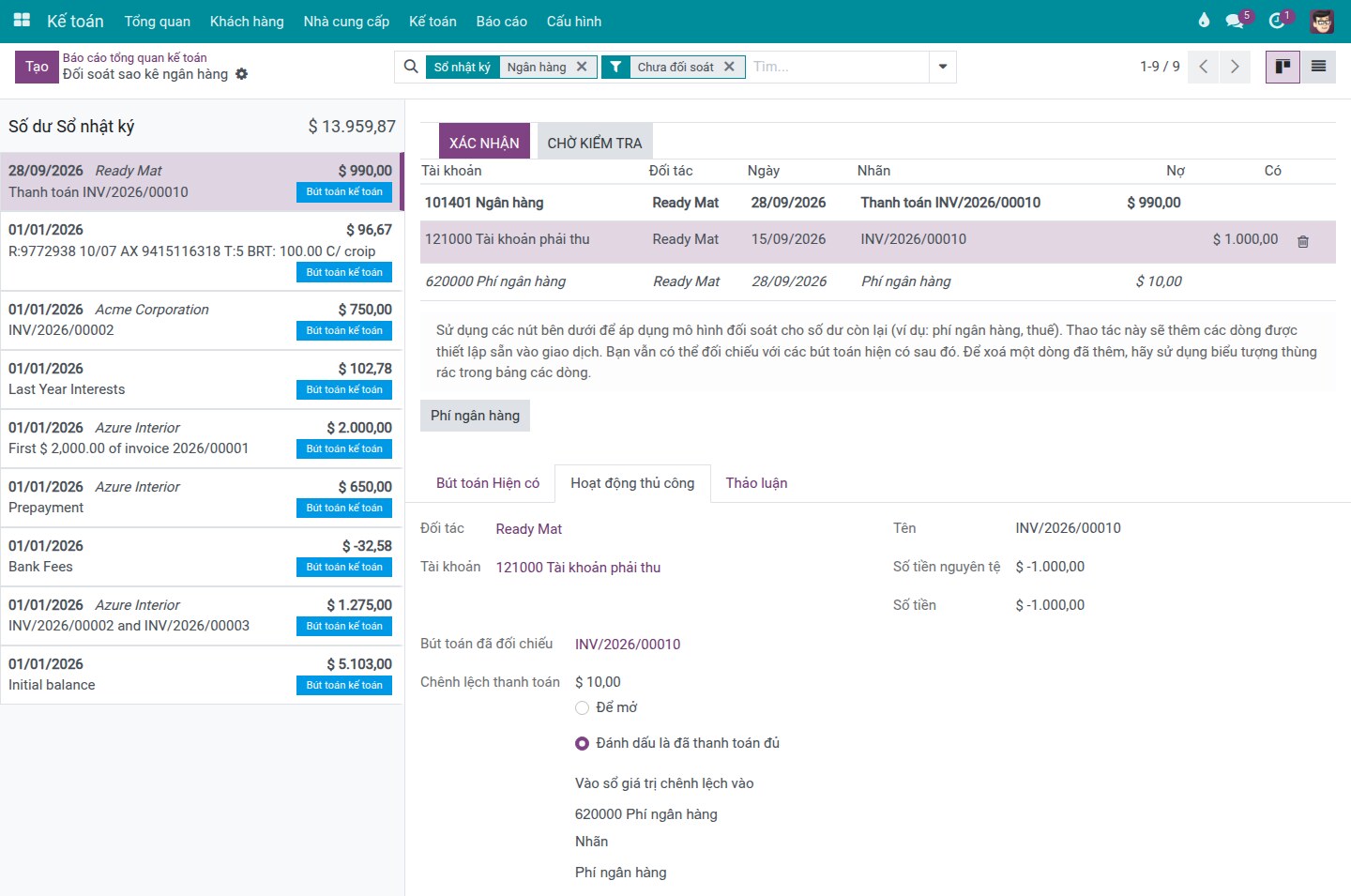Remove the Chưa đối soát filter

[x=729, y=67]
